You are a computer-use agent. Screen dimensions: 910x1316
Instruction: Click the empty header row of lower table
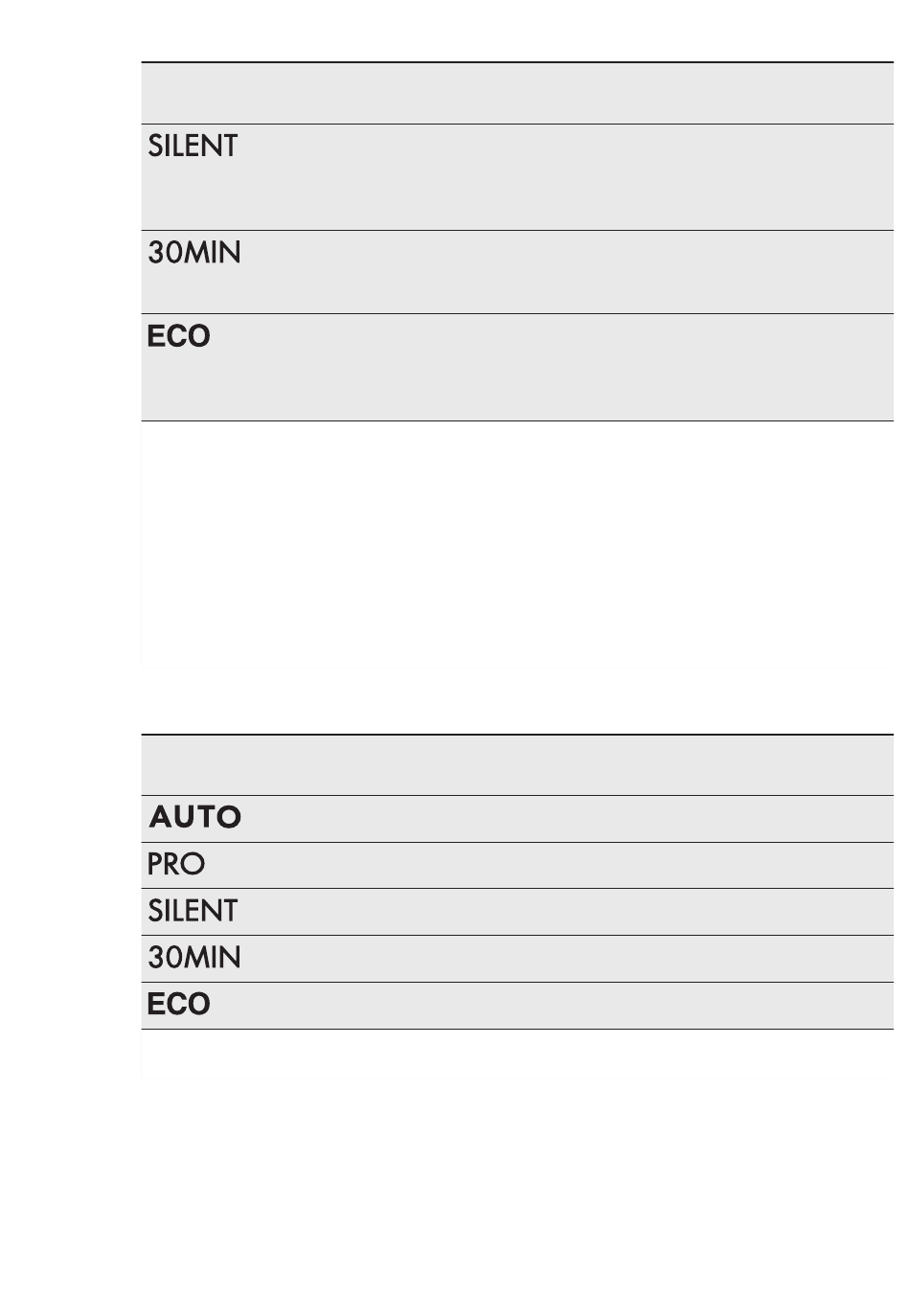tap(517, 765)
